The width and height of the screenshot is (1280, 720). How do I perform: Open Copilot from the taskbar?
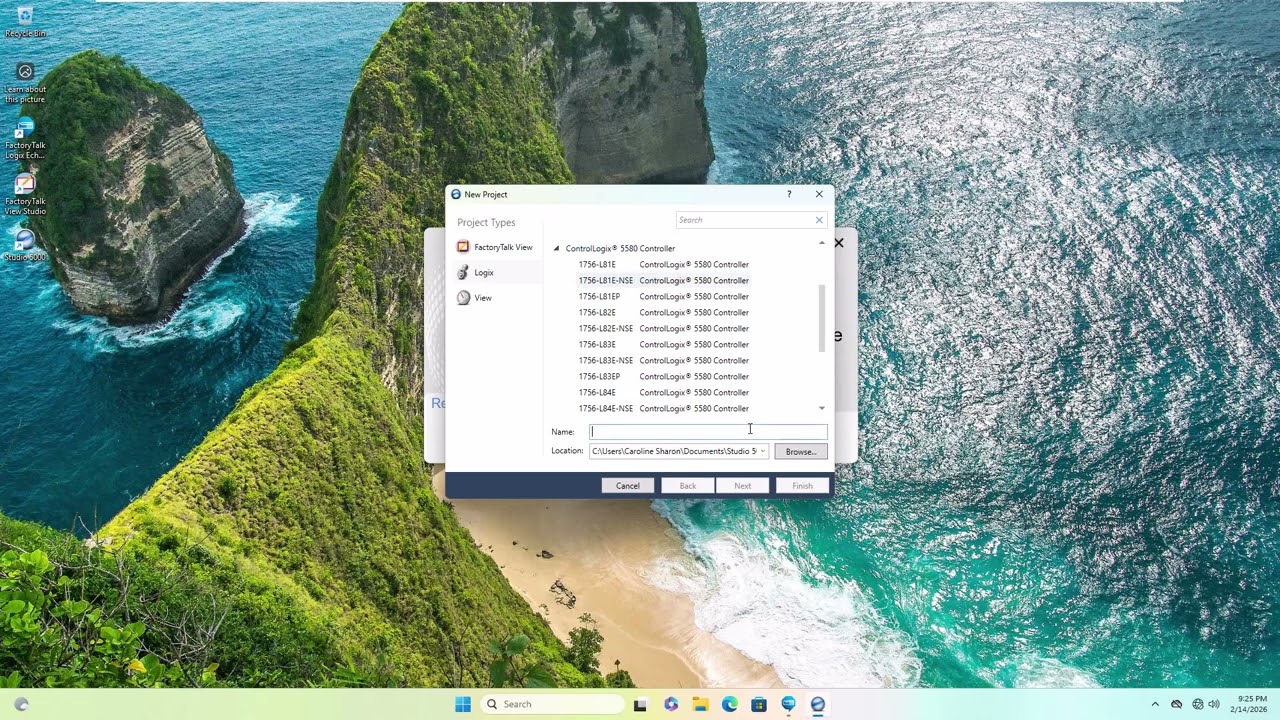click(670, 704)
